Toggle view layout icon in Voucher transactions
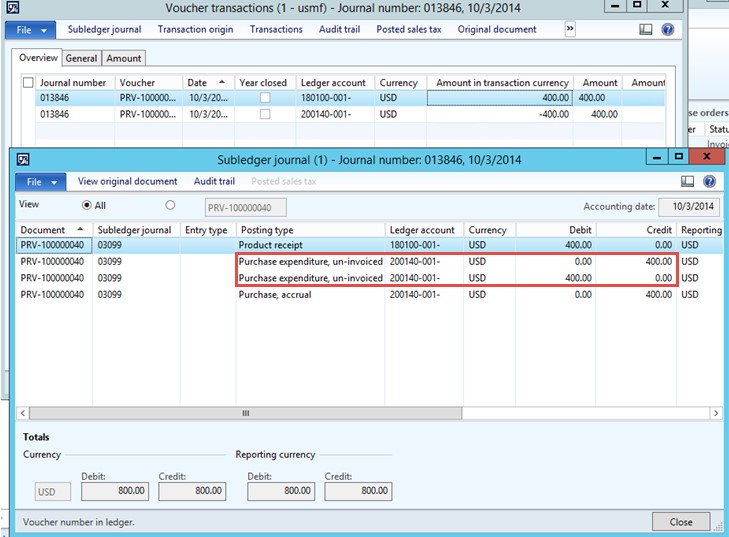The image size is (729, 537). (x=645, y=29)
